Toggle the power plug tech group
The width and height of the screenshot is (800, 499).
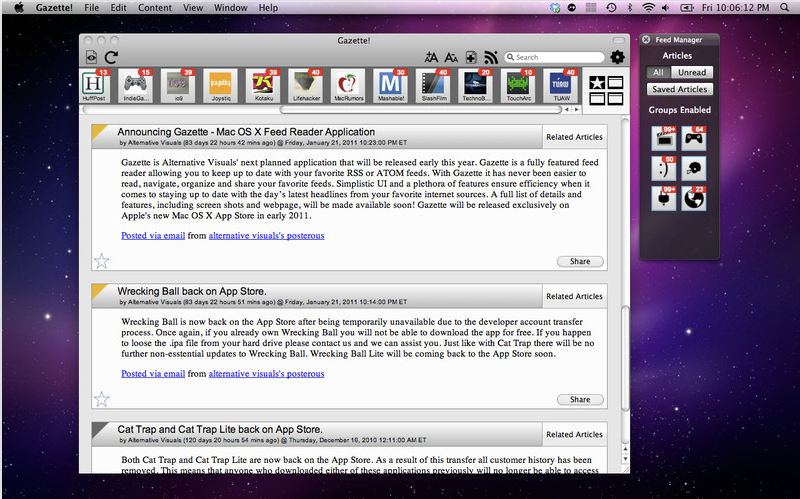[664, 198]
